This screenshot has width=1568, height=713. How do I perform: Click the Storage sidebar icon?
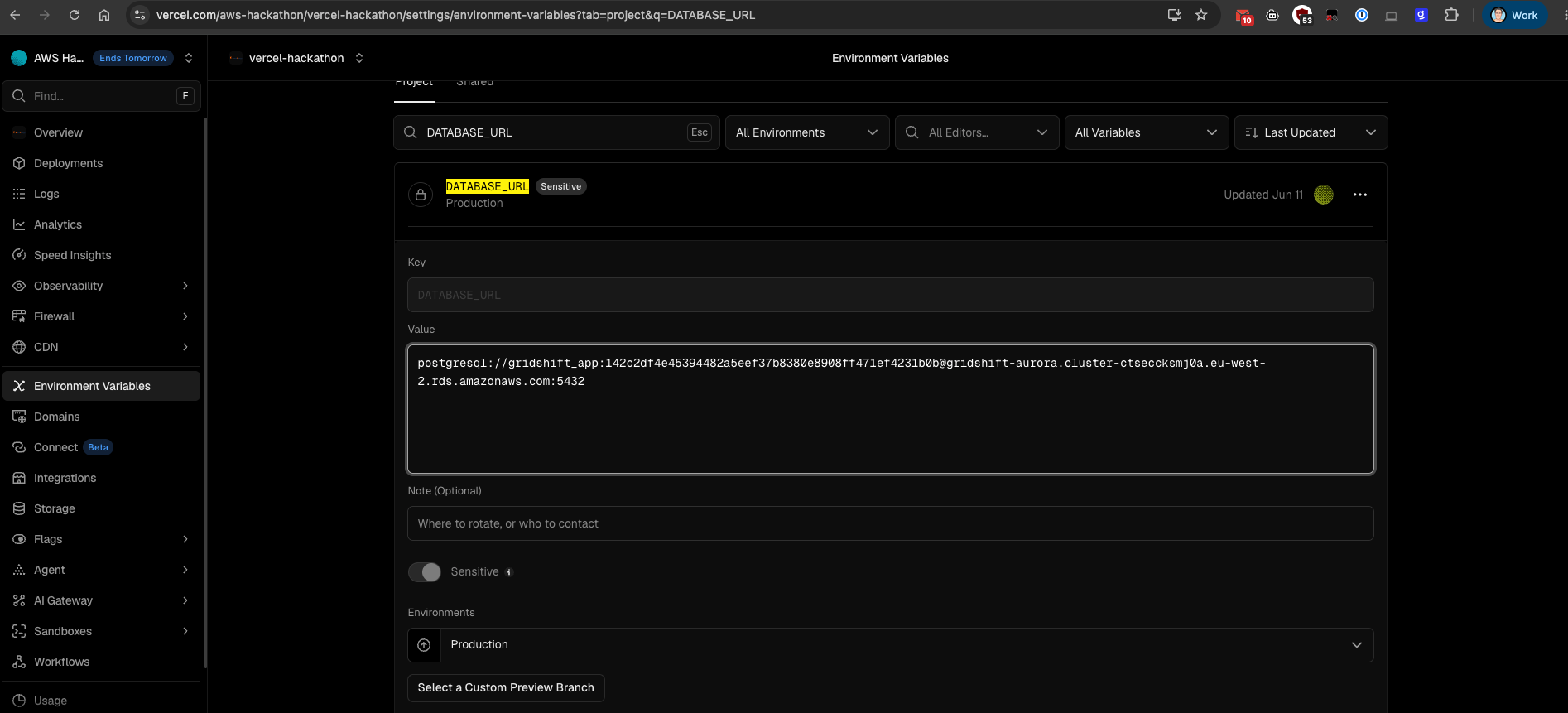(19, 508)
